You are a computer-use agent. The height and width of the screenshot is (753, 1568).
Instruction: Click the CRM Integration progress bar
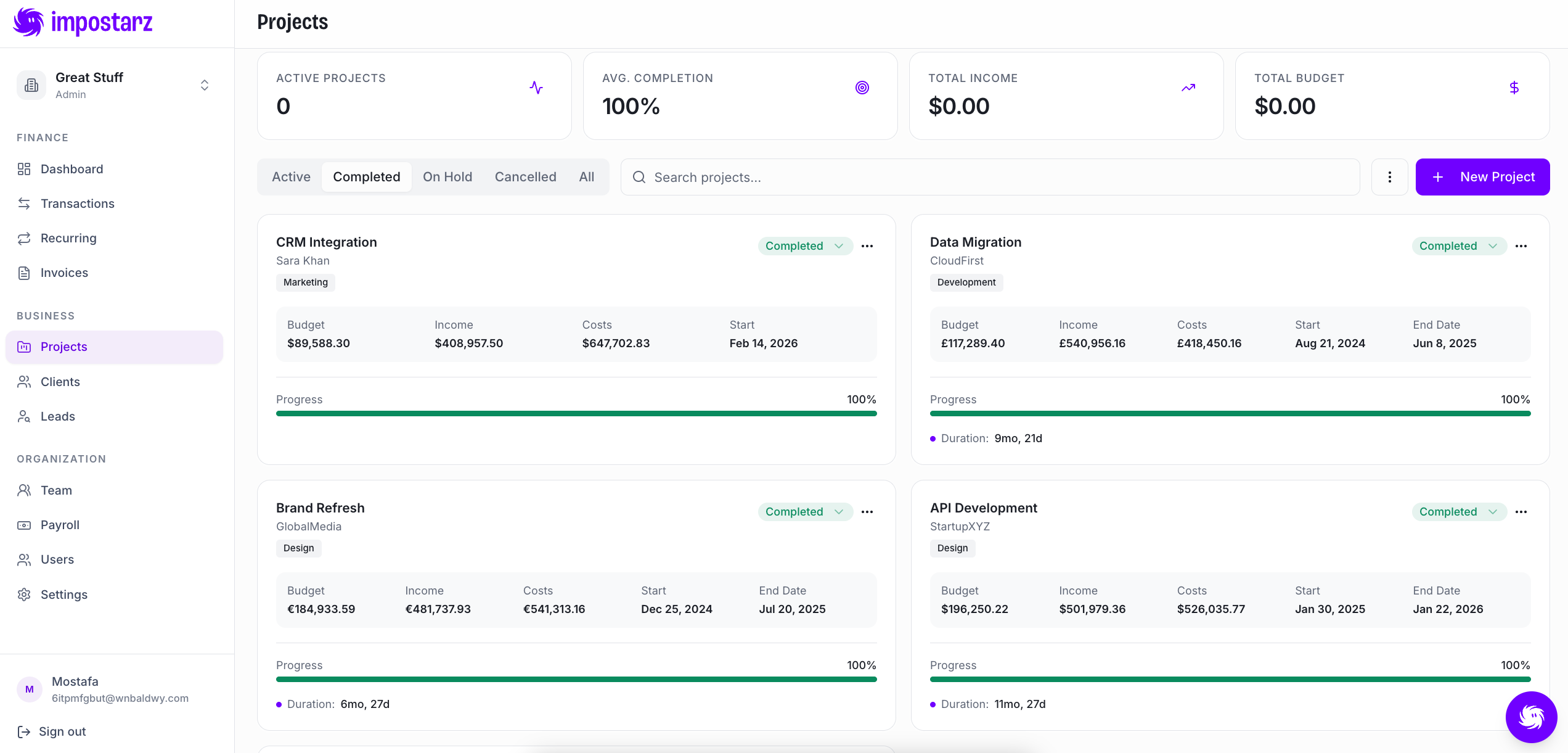click(x=576, y=414)
